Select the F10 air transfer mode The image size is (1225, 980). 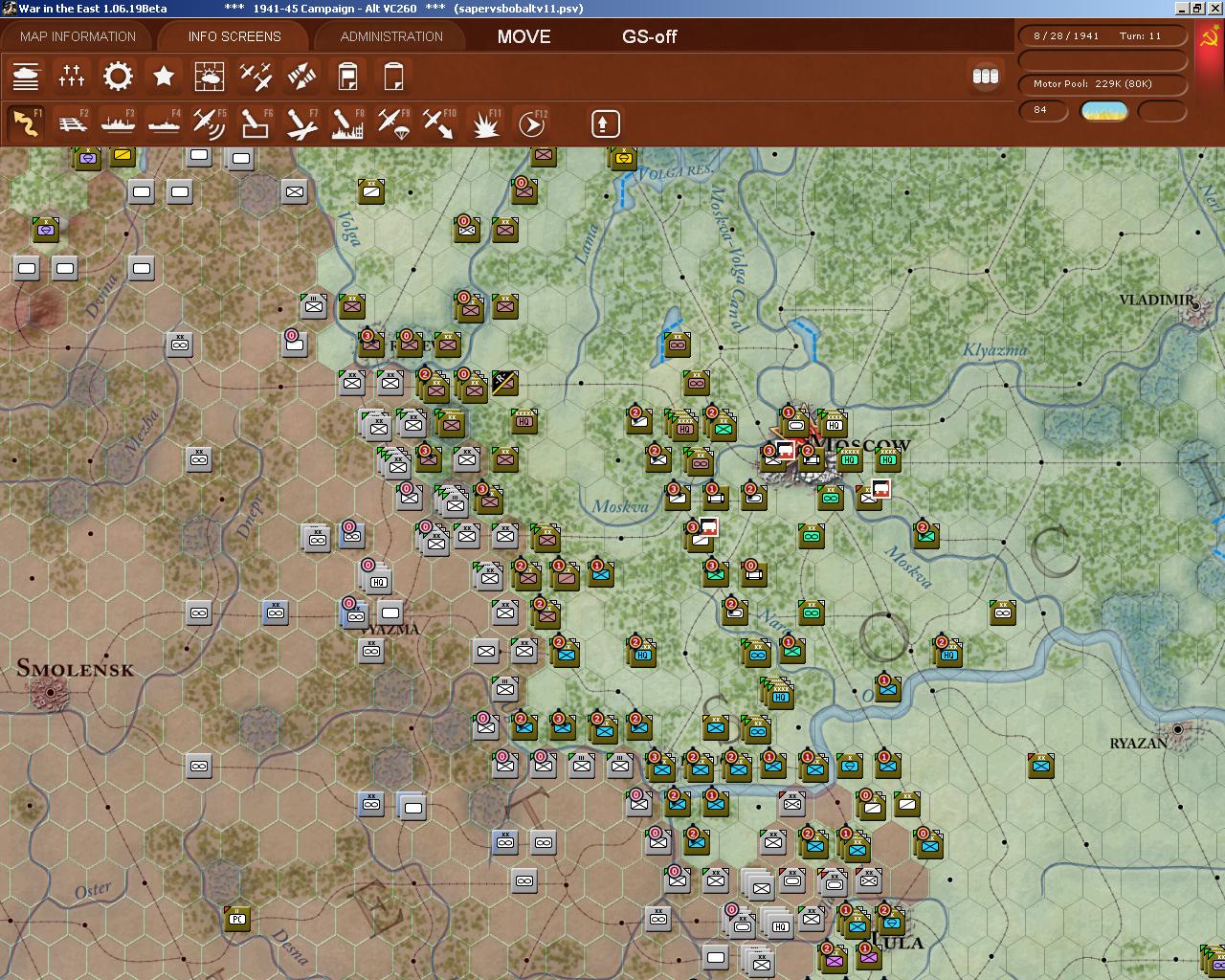point(439,123)
